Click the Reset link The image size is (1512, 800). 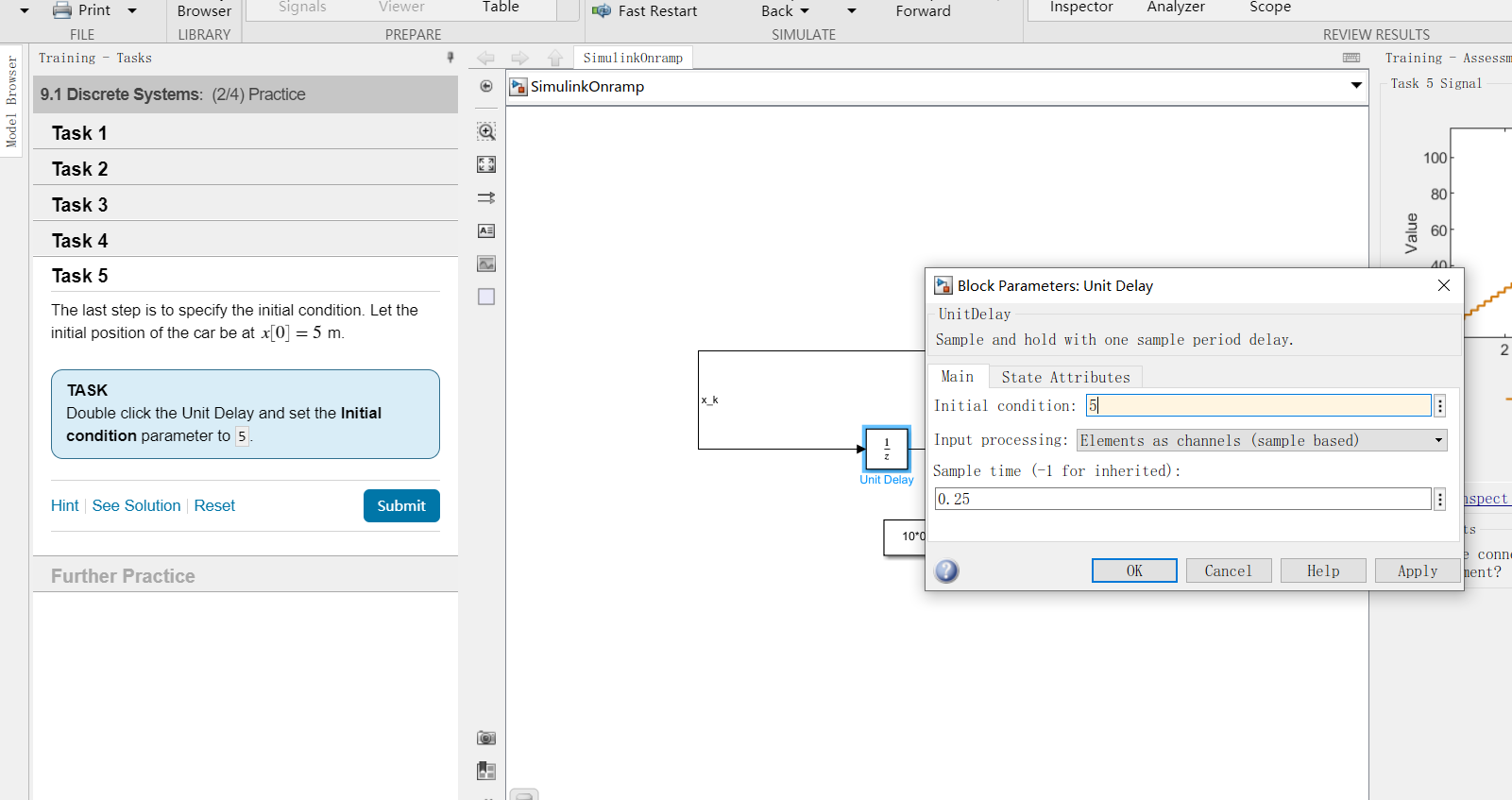point(214,505)
